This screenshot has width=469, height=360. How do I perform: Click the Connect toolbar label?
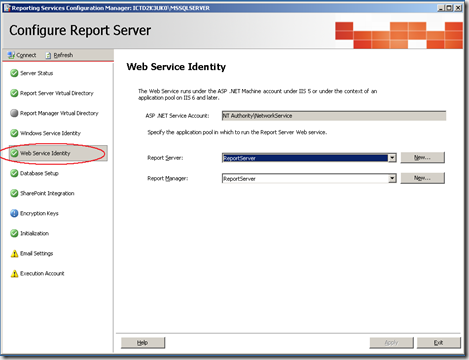[x=26, y=55]
